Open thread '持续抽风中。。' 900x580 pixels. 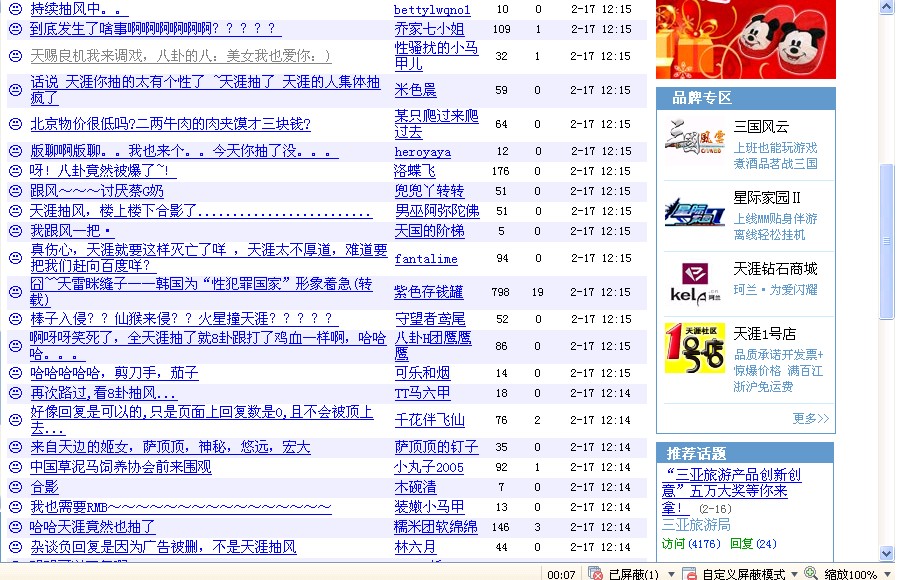tap(79, 9)
